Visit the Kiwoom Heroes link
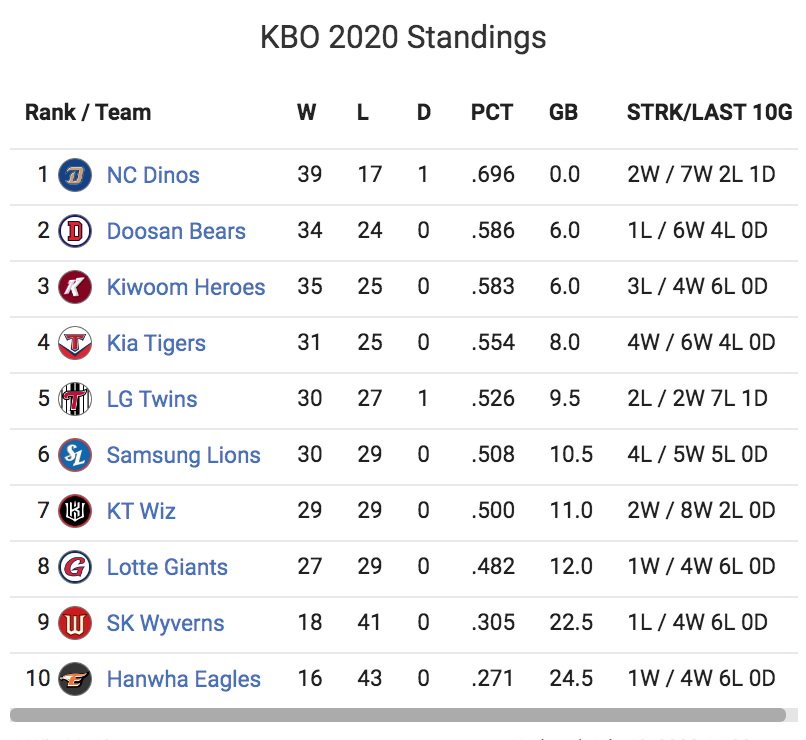The width and height of the screenshot is (806, 740). (186, 287)
